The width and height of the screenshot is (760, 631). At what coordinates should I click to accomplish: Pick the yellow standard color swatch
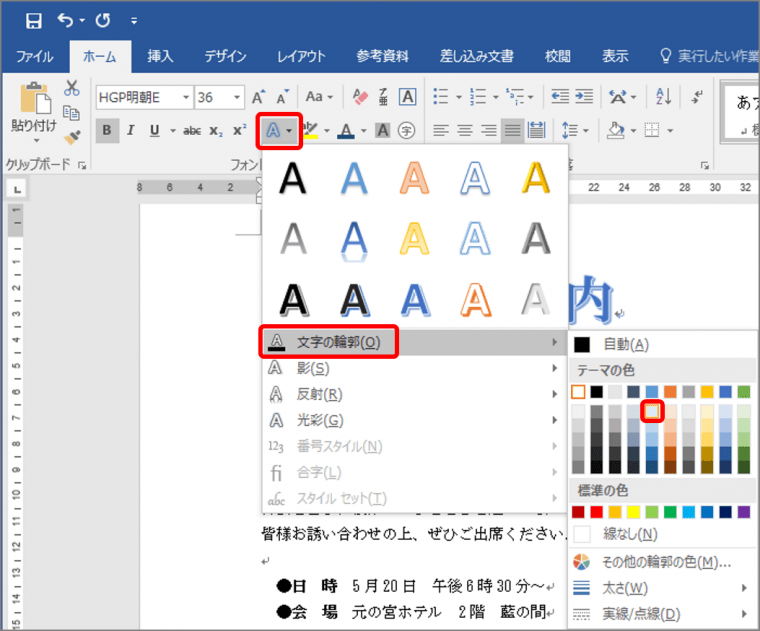[633, 512]
